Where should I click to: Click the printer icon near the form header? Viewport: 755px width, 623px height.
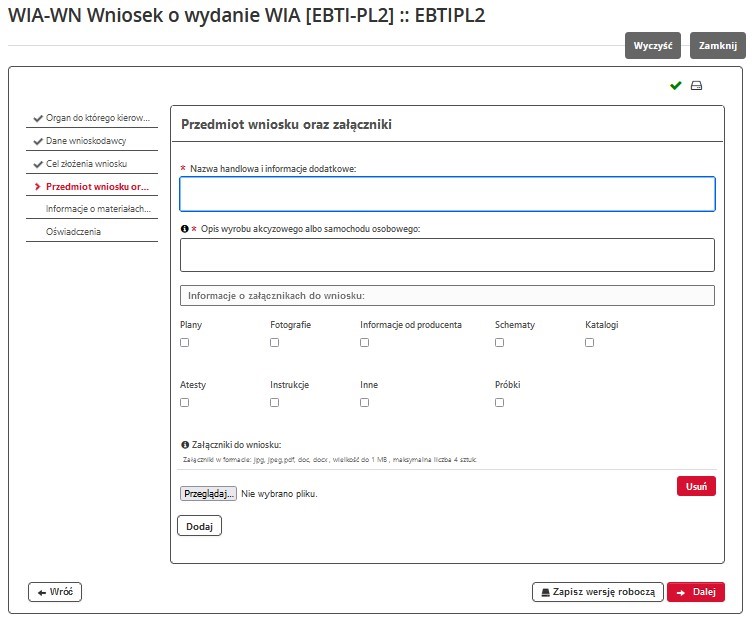point(696,86)
